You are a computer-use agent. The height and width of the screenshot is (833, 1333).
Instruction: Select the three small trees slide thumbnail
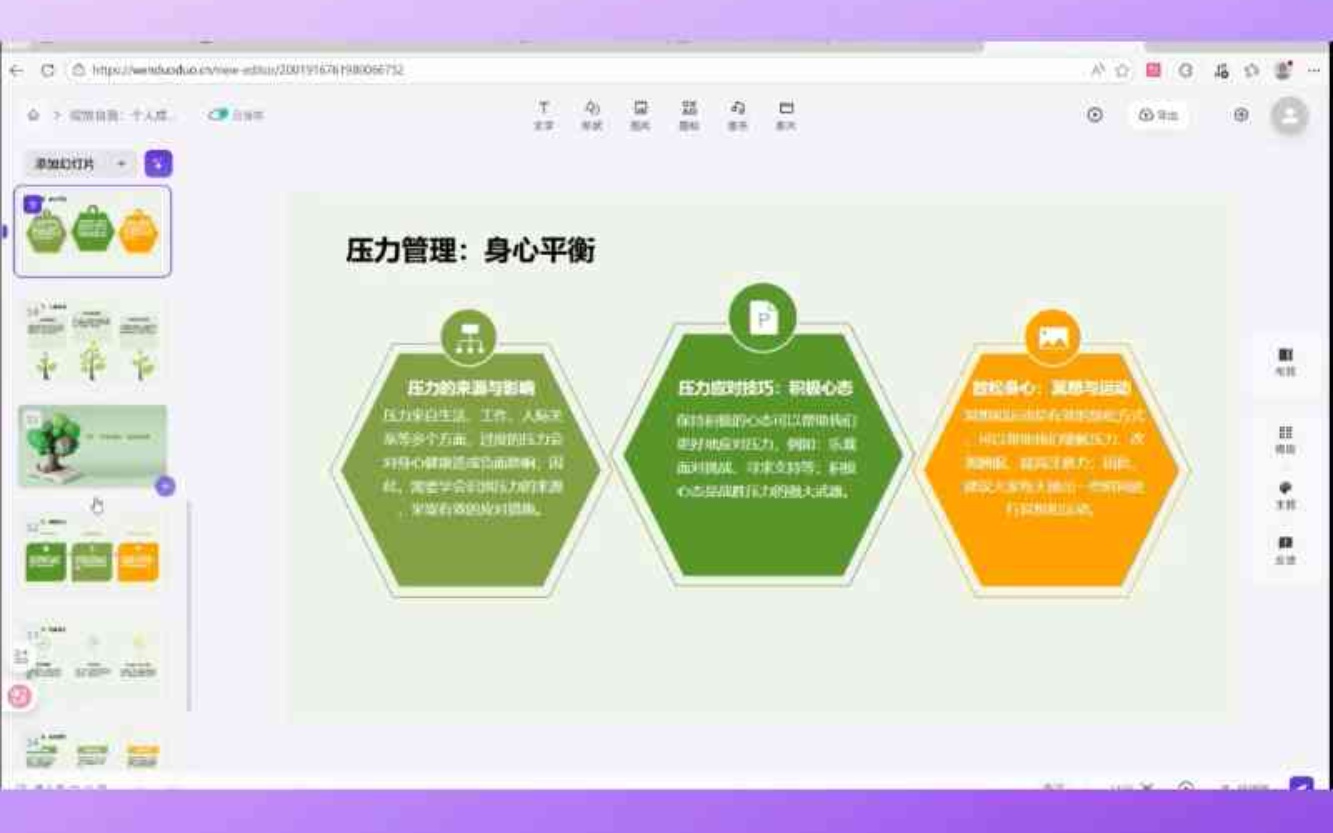coord(92,341)
